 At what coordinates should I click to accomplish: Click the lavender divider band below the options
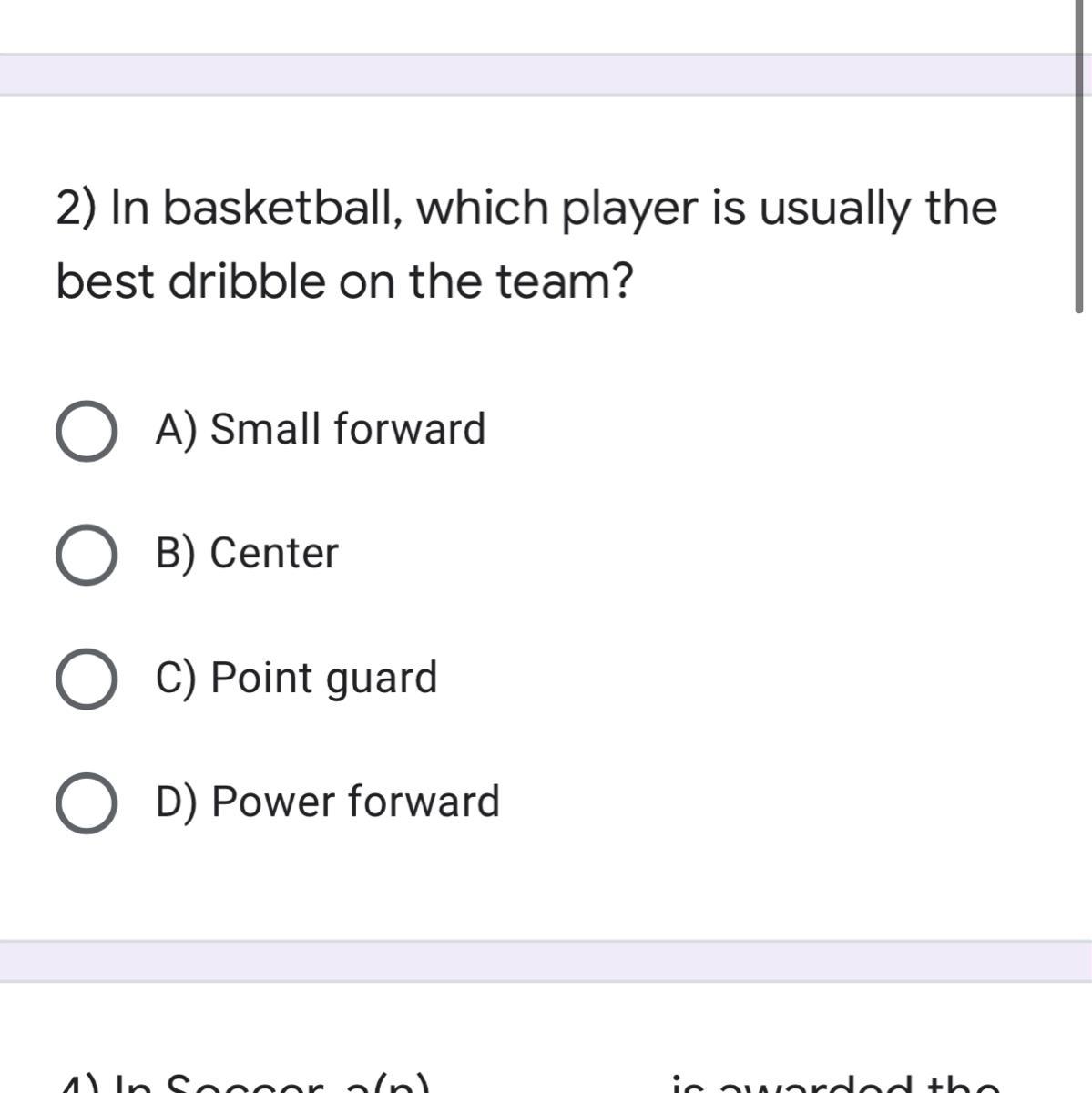tap(546, 961)
